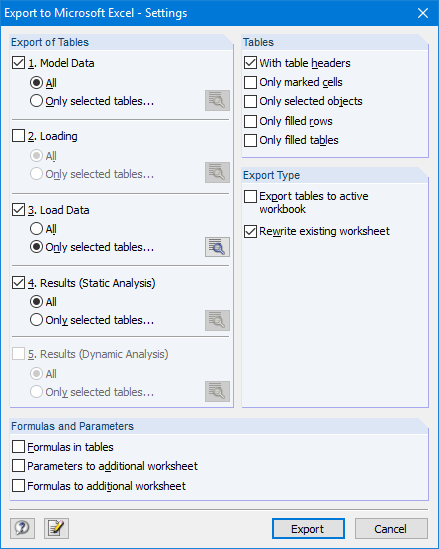The height and width of the screenshot is (549, 439).
Task: Toggle With table headers checkbox
Action: (x=250, y=63)
